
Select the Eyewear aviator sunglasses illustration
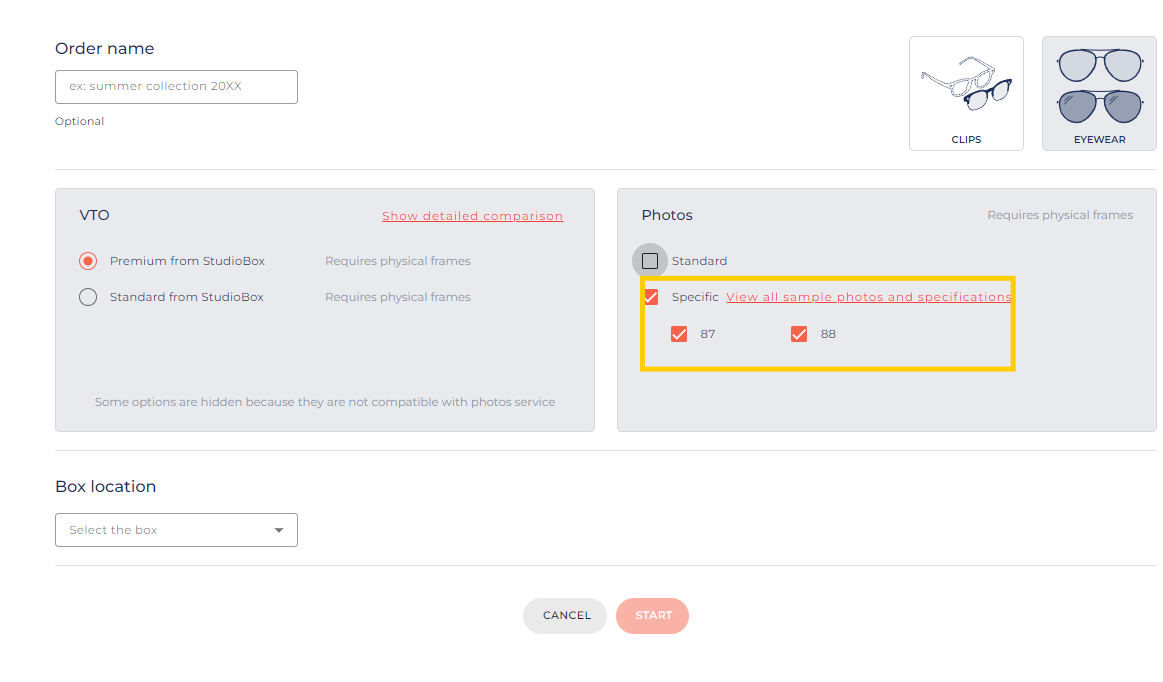1099,85
